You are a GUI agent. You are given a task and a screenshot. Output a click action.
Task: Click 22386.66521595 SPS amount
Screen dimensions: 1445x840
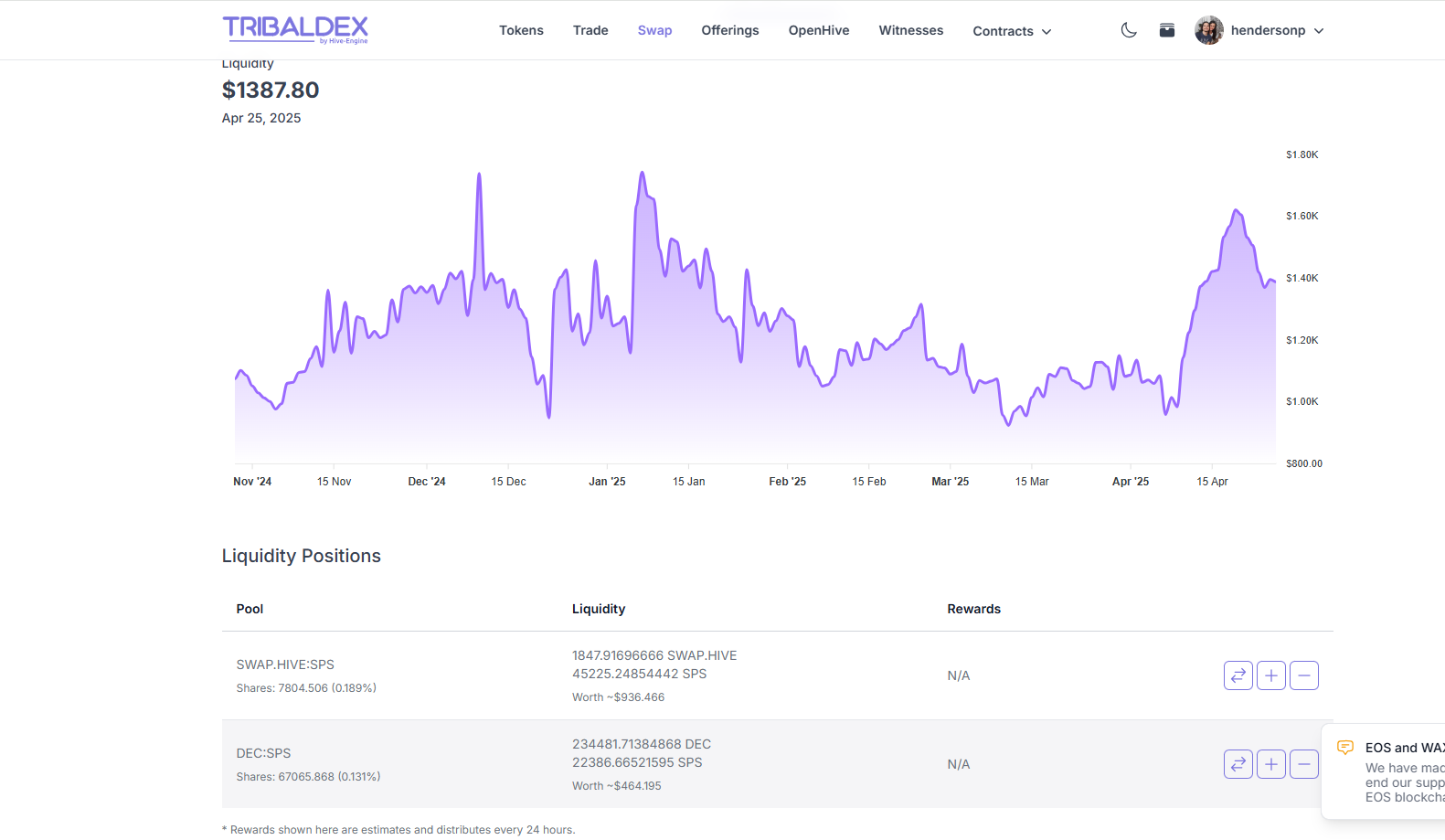(x=637, y=762)
